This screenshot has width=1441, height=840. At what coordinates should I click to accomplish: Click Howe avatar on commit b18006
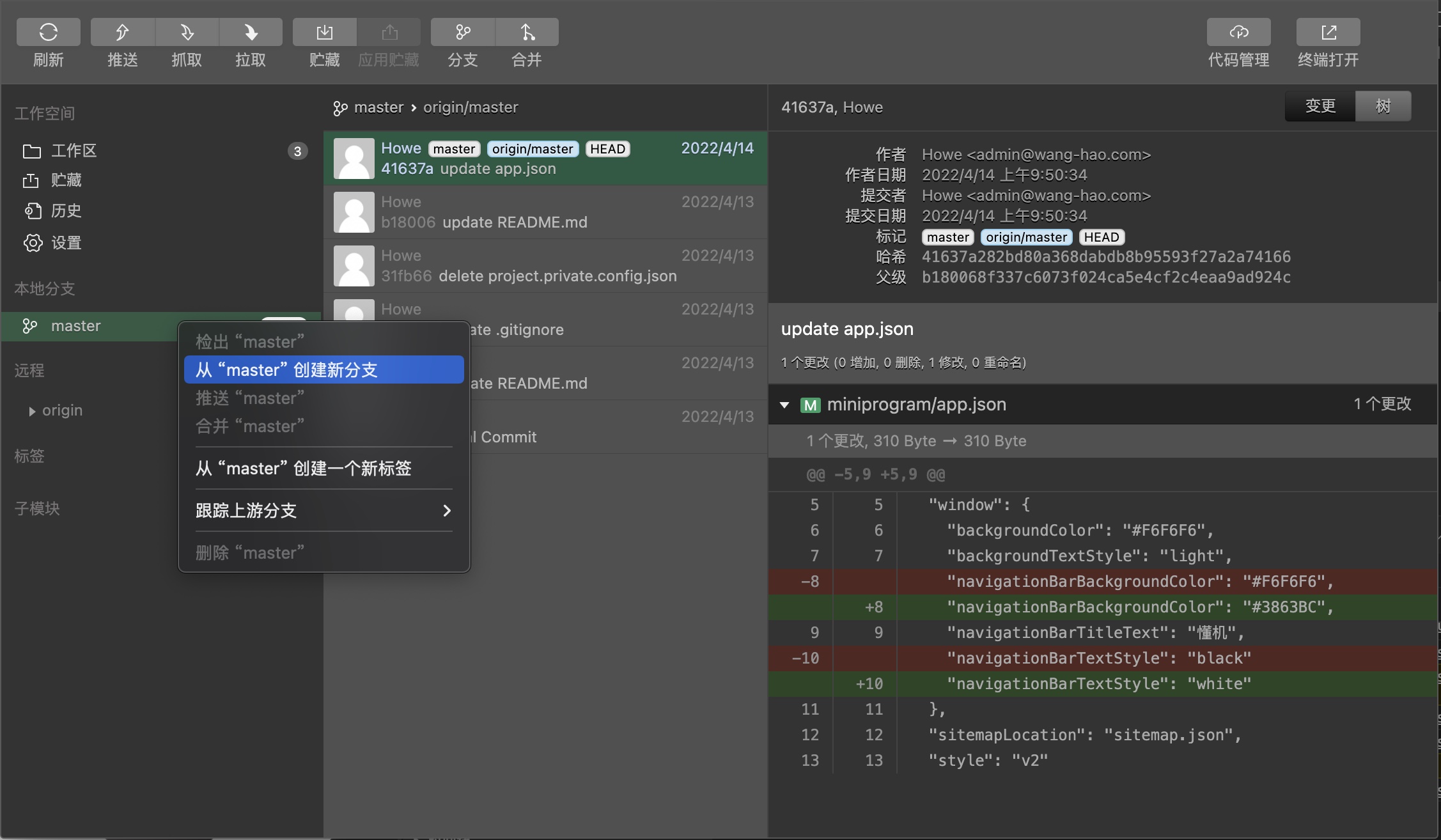click(354, 212)
